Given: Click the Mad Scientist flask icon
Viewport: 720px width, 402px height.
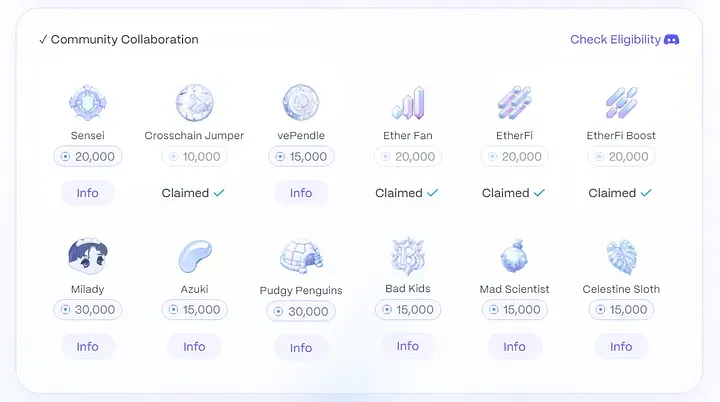Looking at the screenshot, I should [514, 256].
